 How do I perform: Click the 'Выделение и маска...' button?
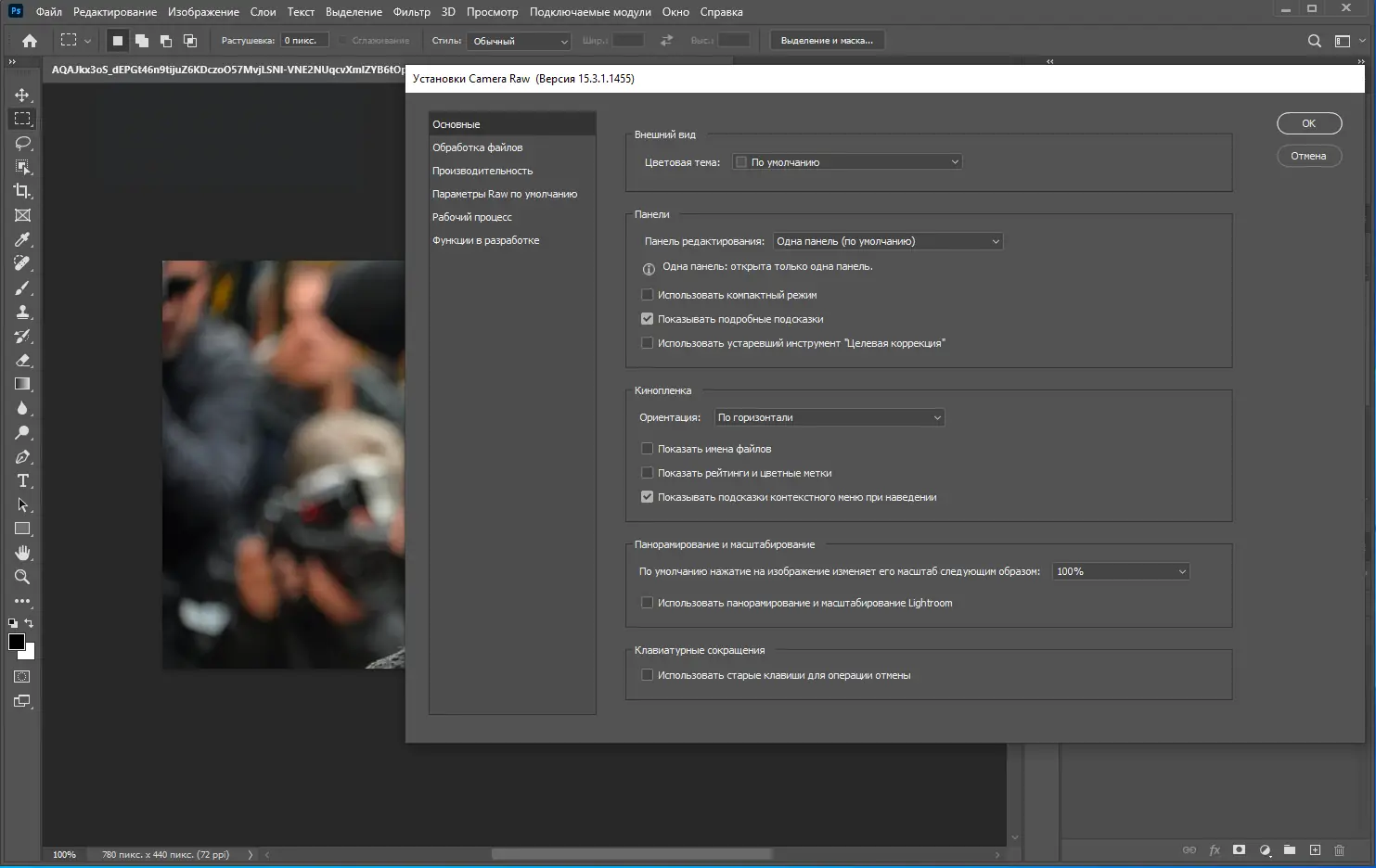pyautogui.click(x=827, y=41)
